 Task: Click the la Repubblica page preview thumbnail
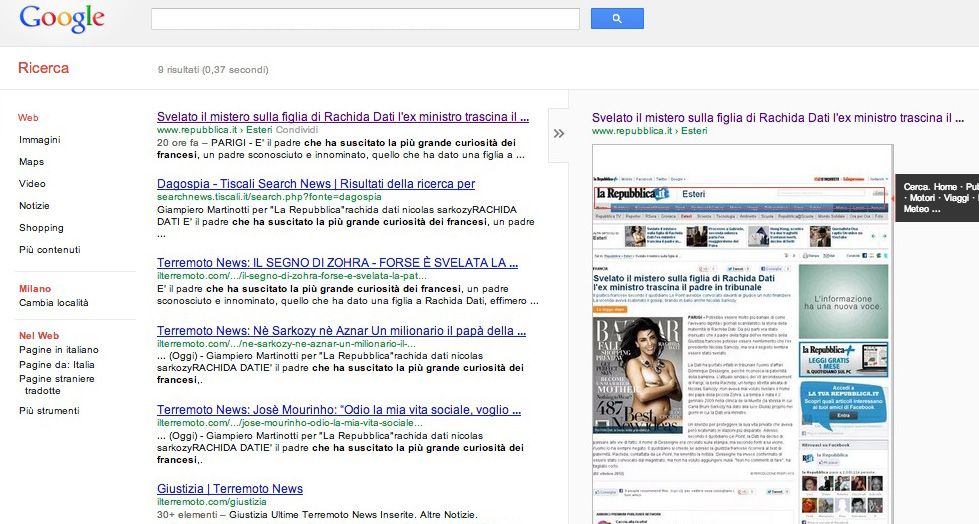(x=743, y=334)
